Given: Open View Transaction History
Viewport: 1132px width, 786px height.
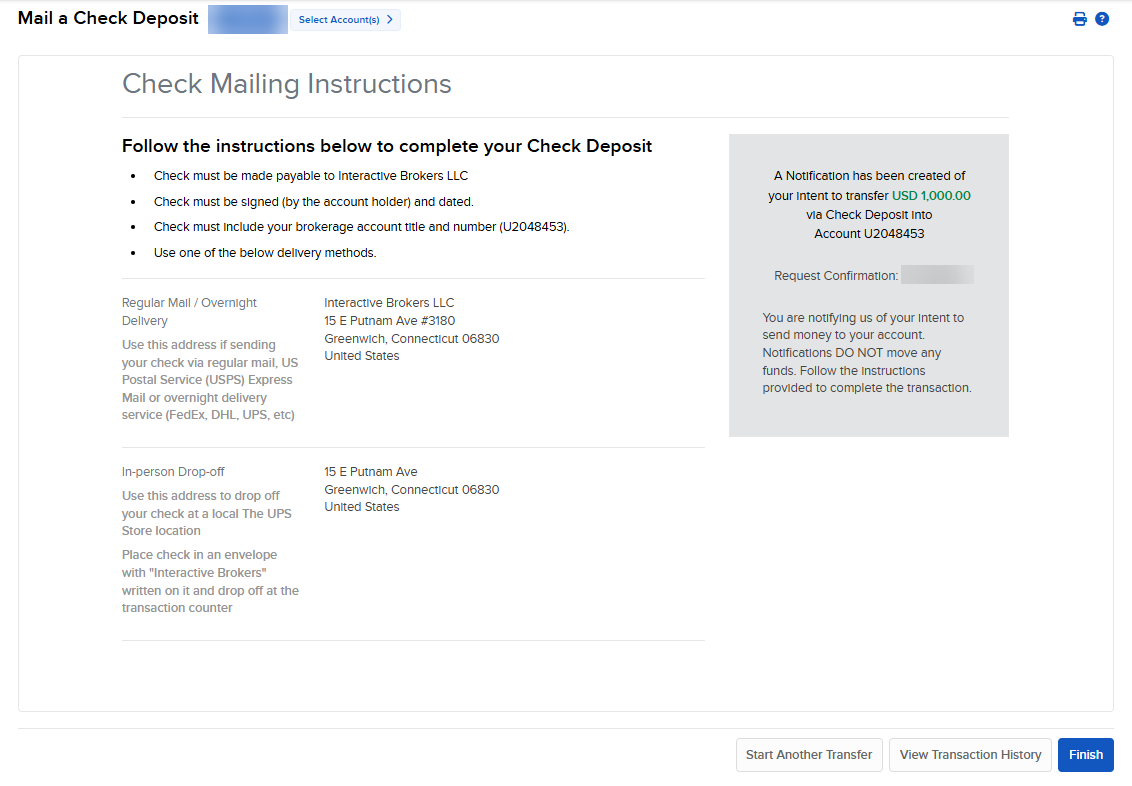Looking at the screenshot, I should [x=969, y=755].
